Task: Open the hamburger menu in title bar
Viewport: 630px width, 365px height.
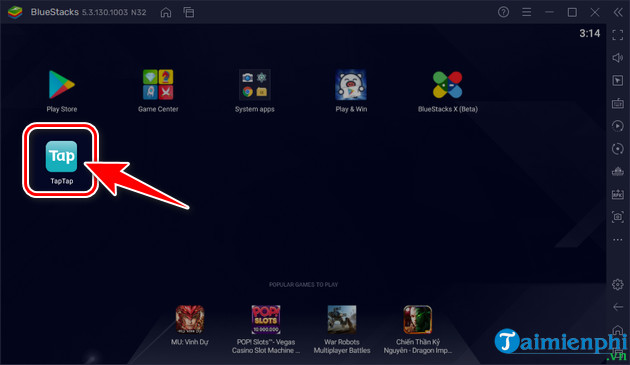Action: pyautogui.click(x=526, y=12)
